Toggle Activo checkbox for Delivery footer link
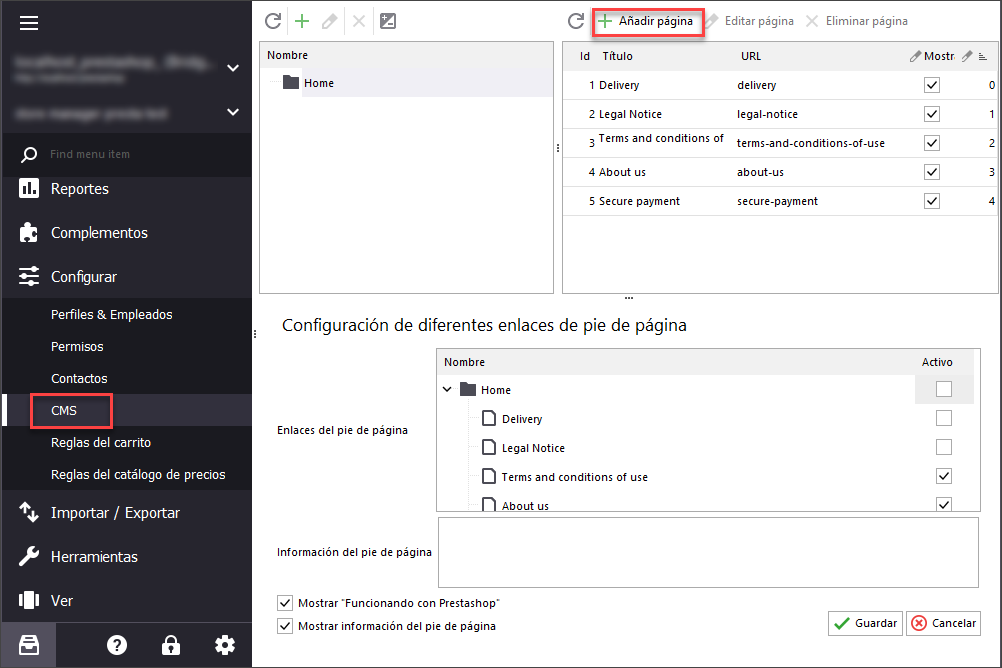 click(944, 418)
